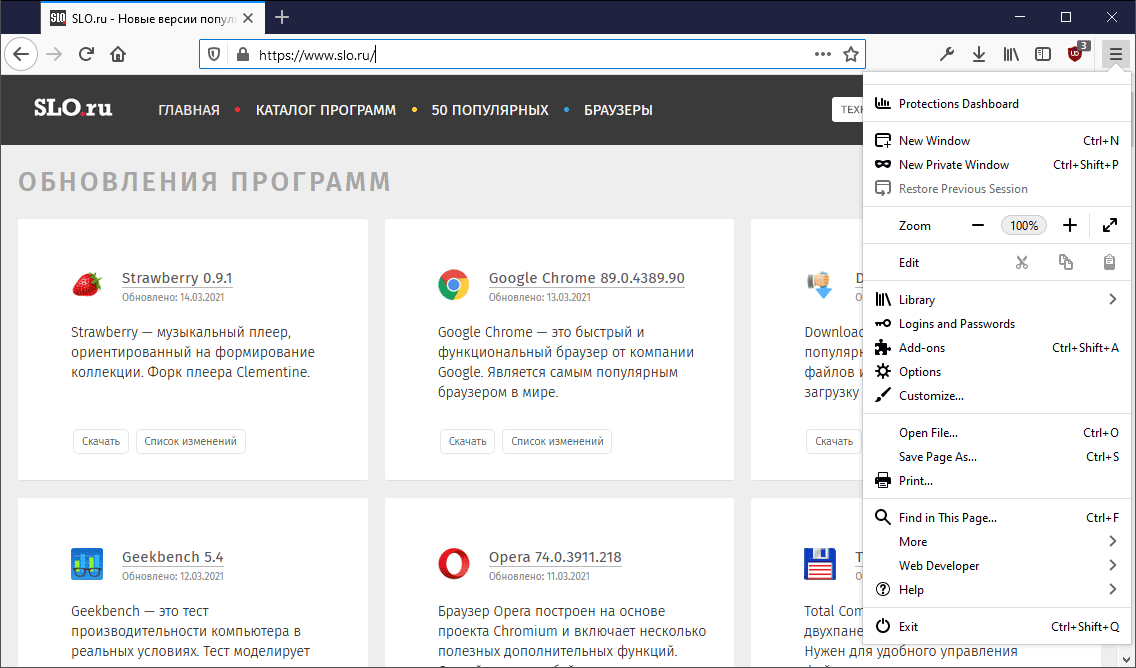Choose Restore Previous Session

tap(996, 188)
